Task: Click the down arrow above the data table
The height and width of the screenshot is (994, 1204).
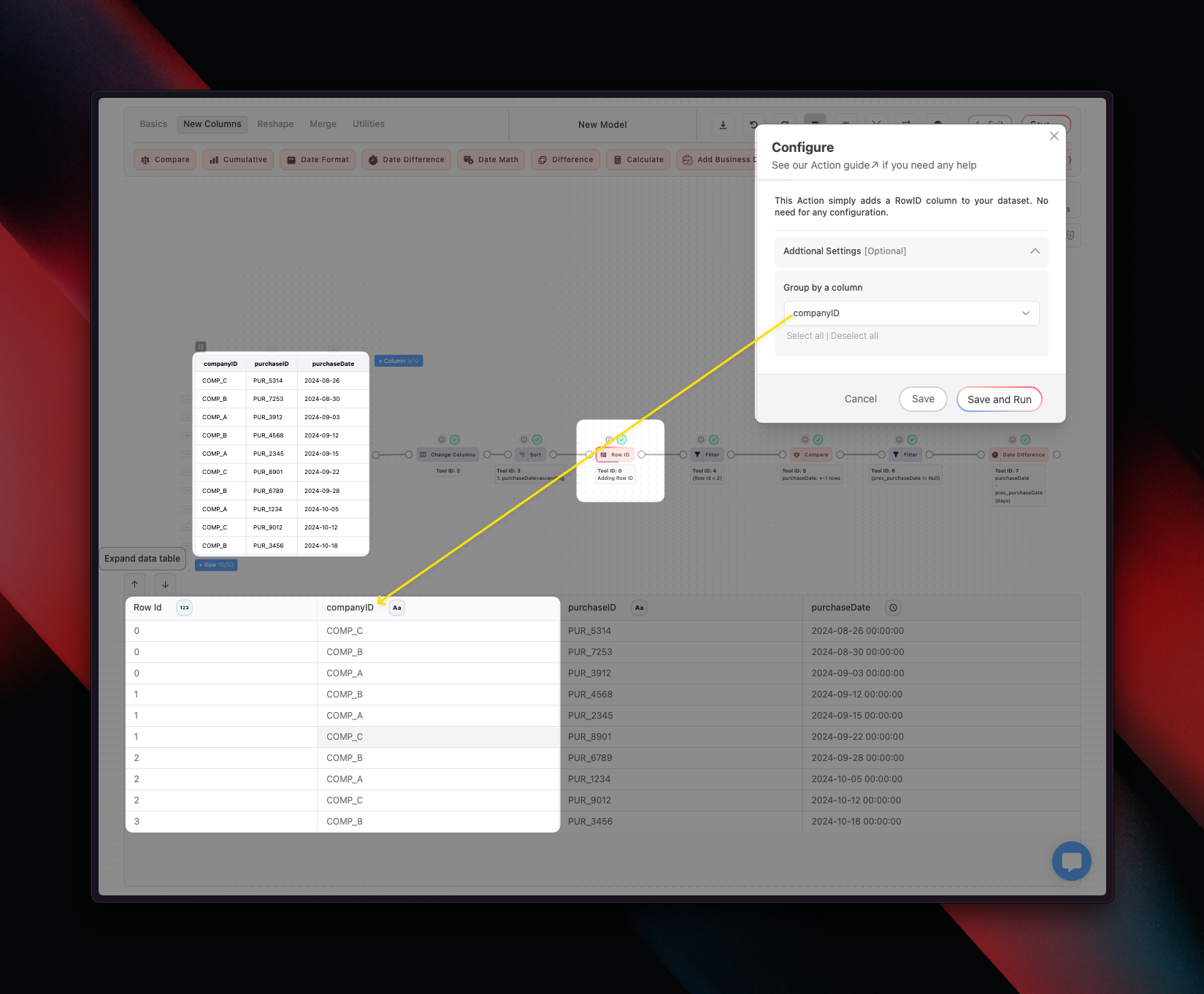Action: tap(166, 584)
